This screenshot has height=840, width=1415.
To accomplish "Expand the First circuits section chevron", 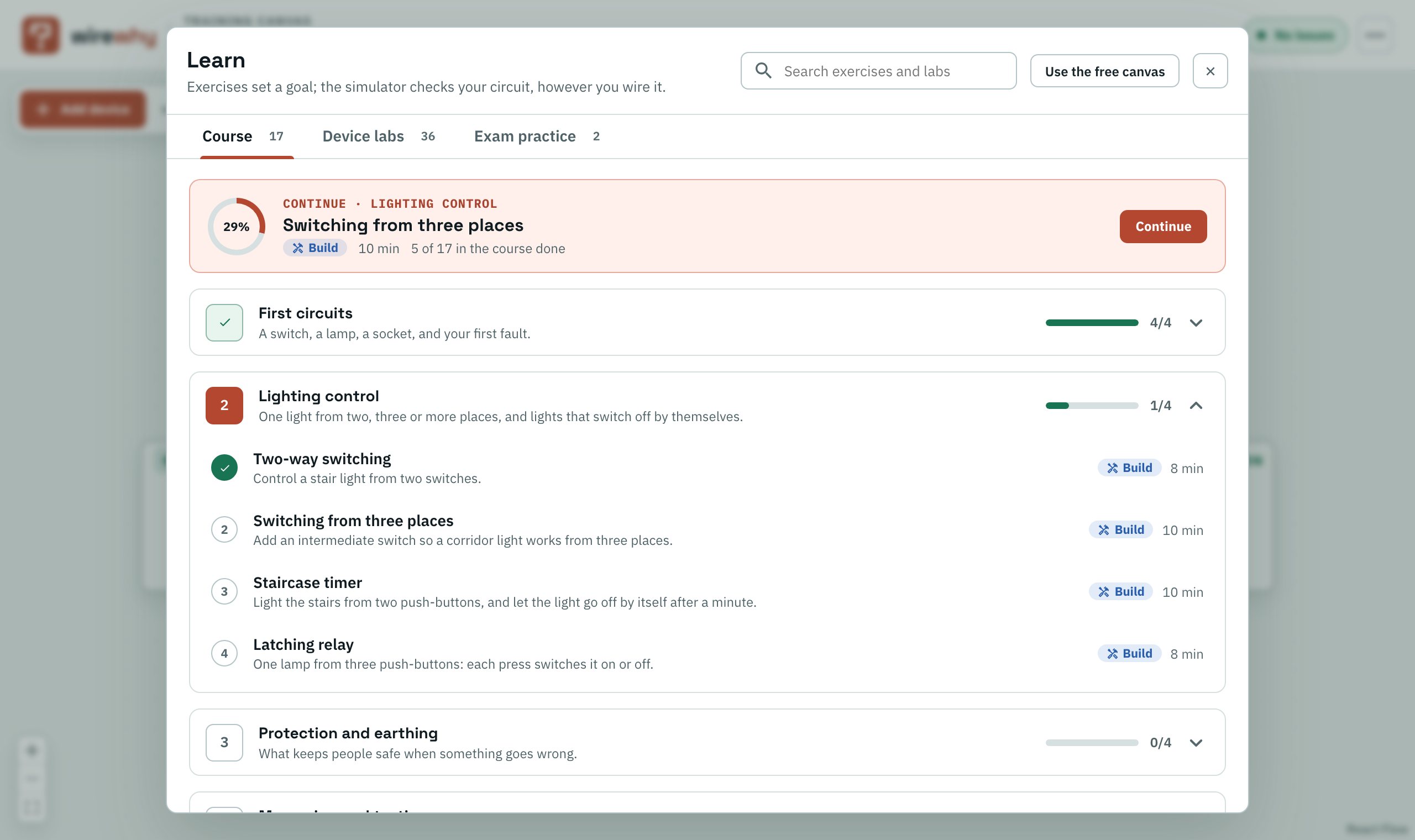I will click(x=1196, y=323).
